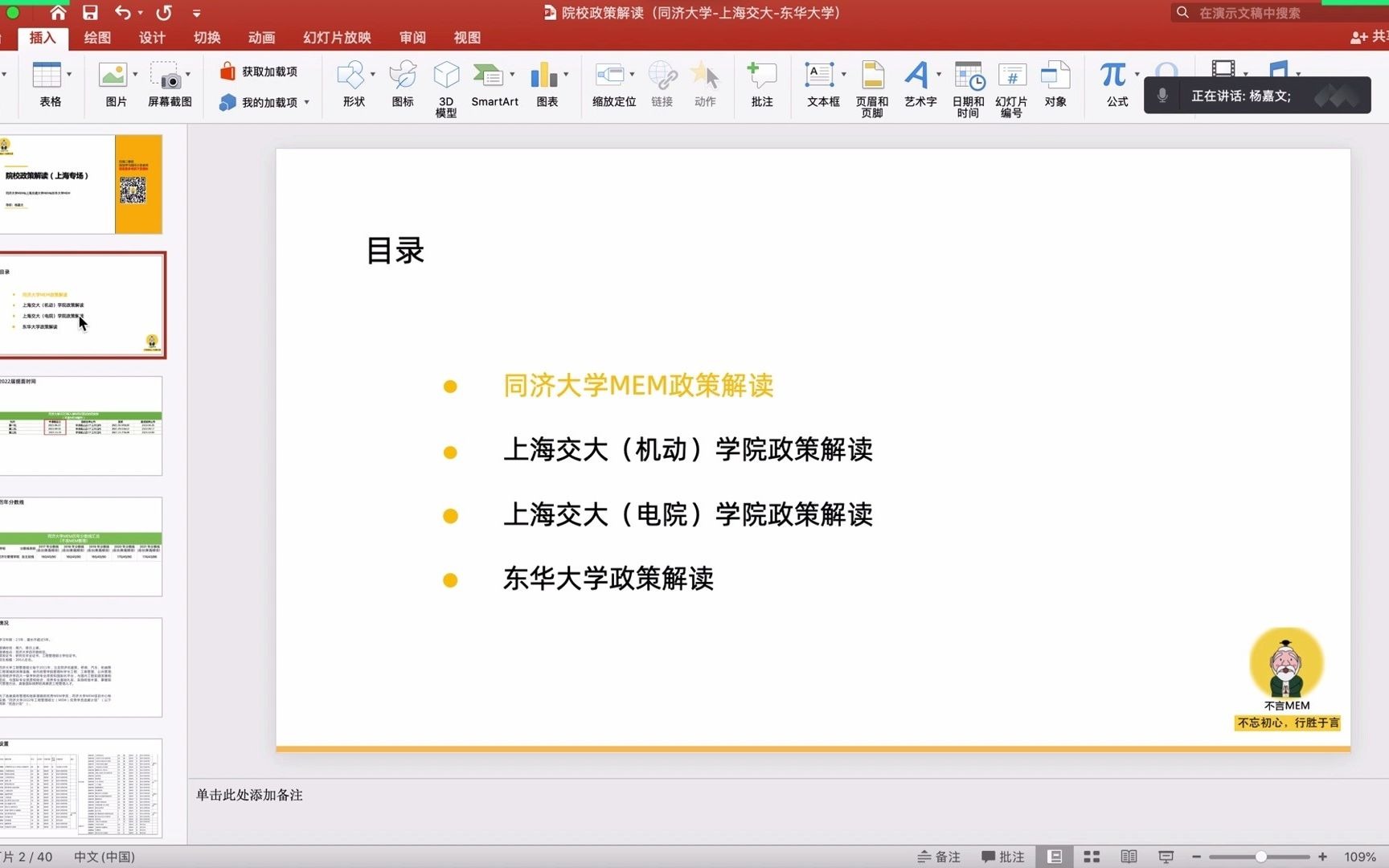This screenshot has width=1389, height=868.
Task: Insert an equation (公式)
Action: tap(1117, 84)
